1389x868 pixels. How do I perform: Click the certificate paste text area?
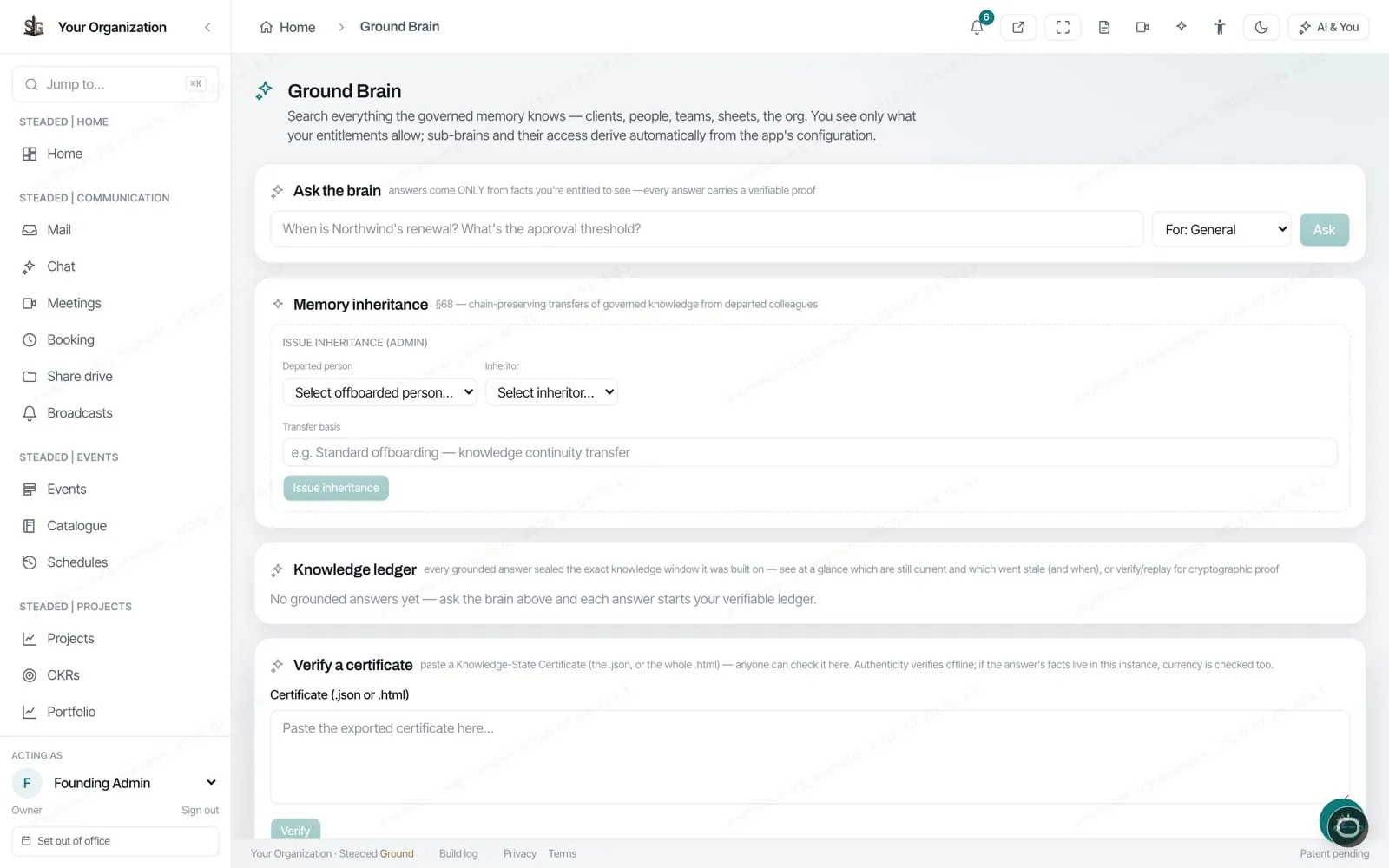coord(809,757)
